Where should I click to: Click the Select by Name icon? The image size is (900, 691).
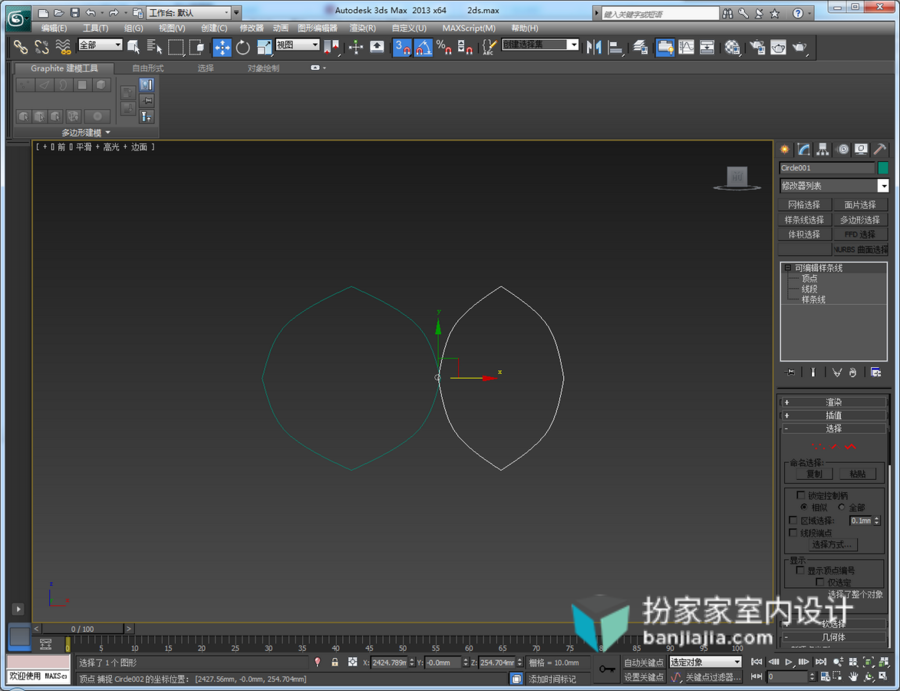pyautogui.click(x=154, y=48)
